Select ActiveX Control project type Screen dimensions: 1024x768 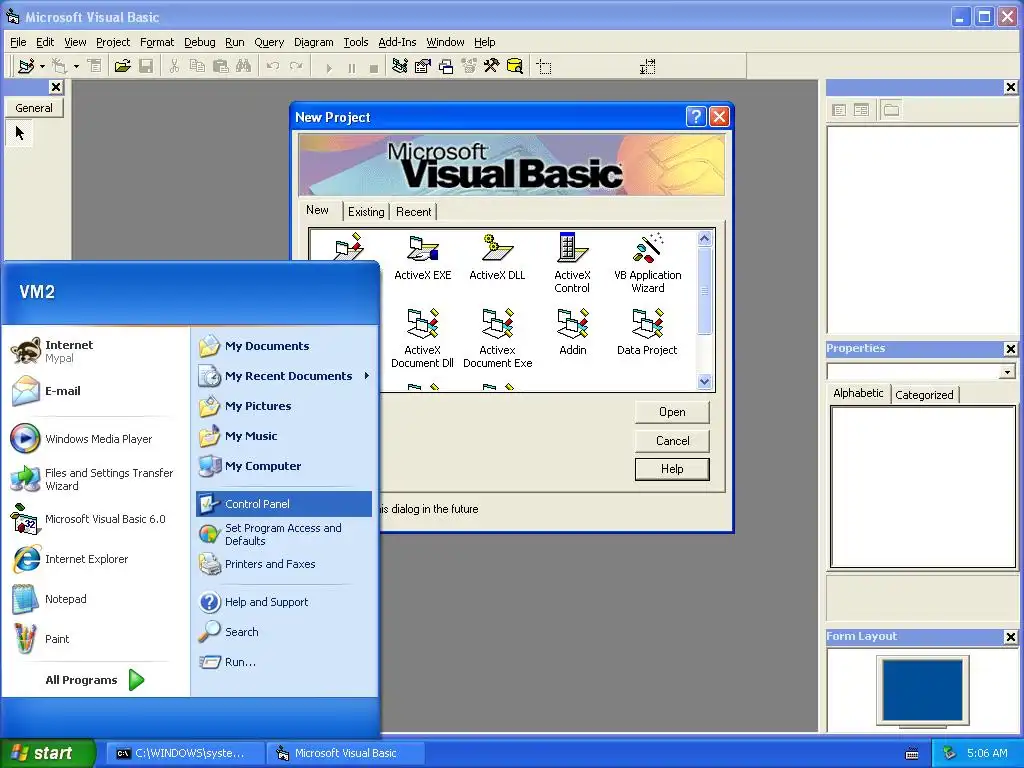pos(572,263)
